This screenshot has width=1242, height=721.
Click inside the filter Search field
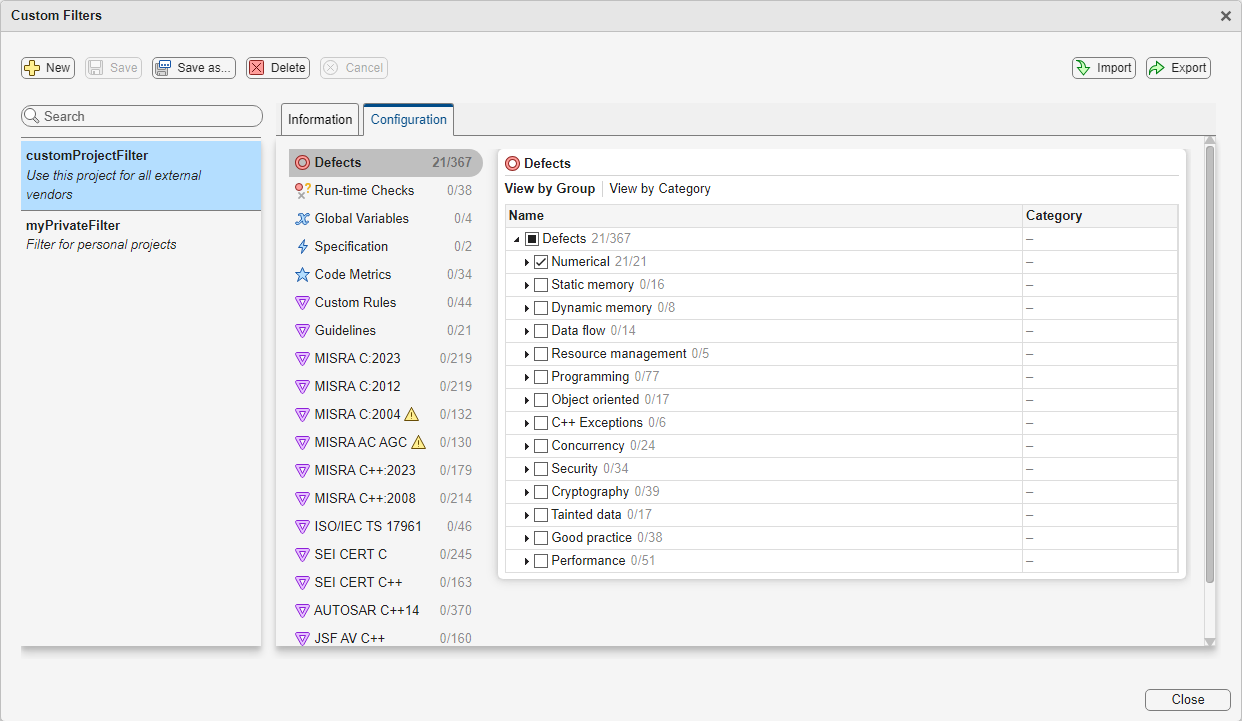tap(140, 116)
